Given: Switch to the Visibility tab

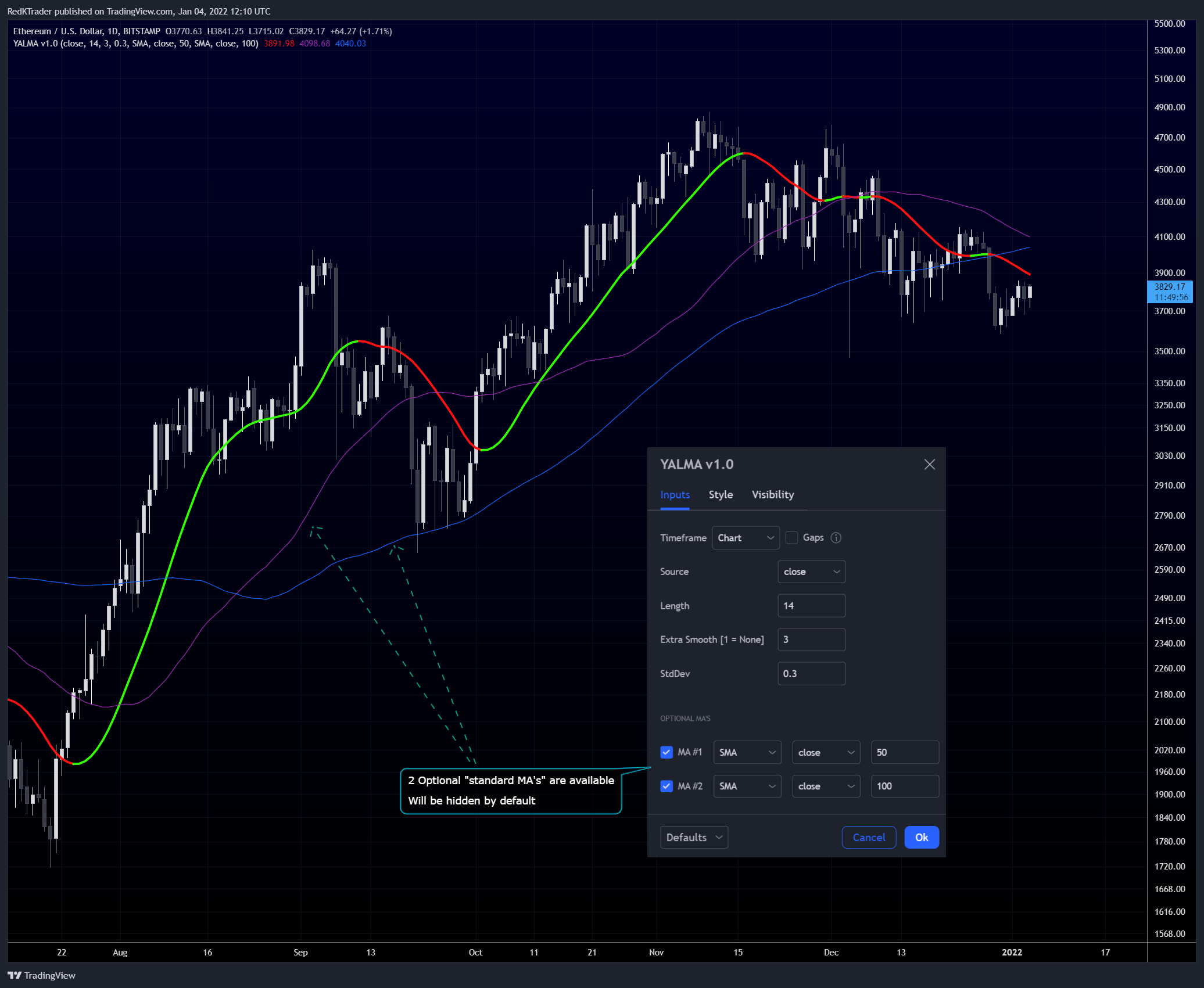Looking at the screenshot, I should (x=772, y=495).
